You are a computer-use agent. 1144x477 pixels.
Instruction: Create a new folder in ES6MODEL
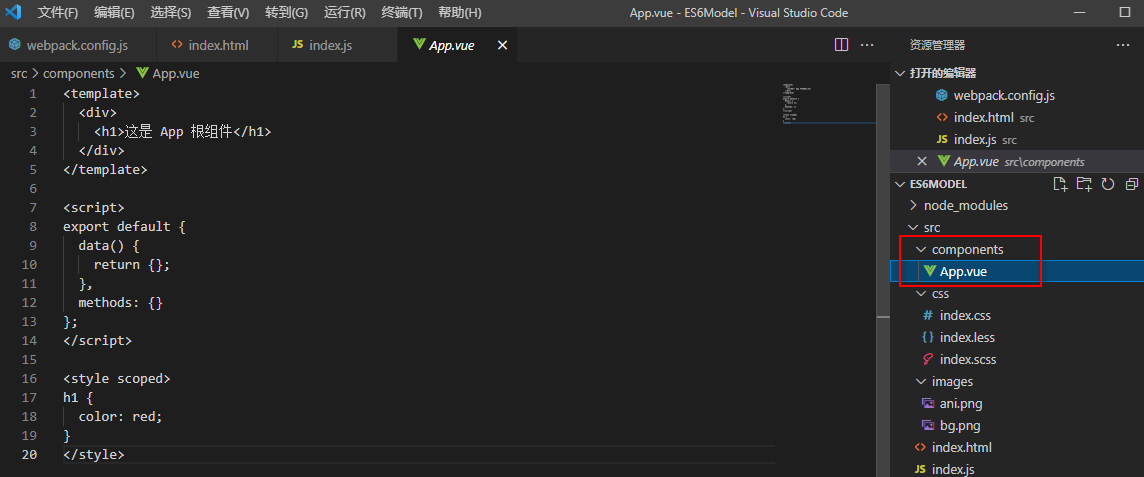(1084, 184)
